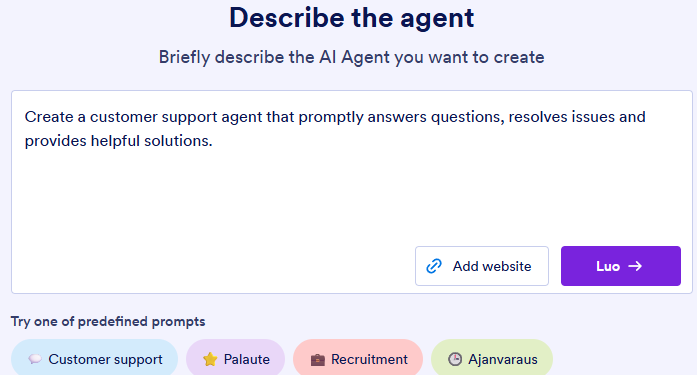The height and width of the screenshot is (375, 697).
Task: Place cursor after 'provides helpful solutions.'
Action: click(x=213, y=141)
